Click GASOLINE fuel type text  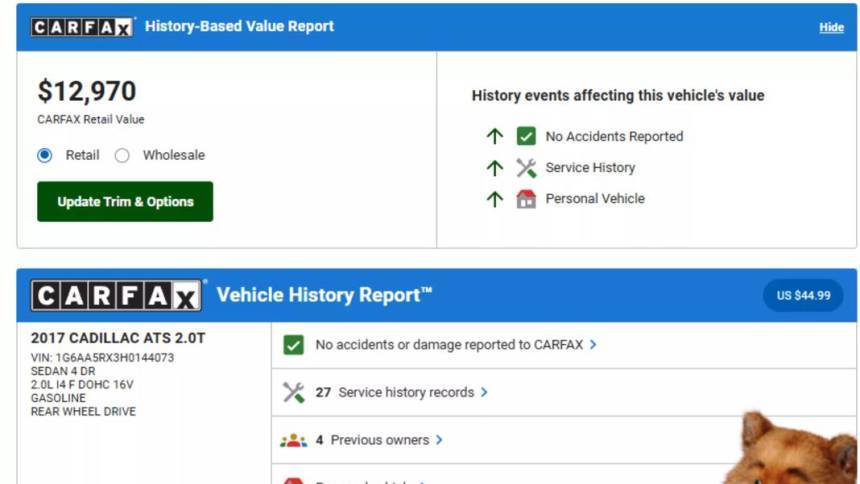58,398
